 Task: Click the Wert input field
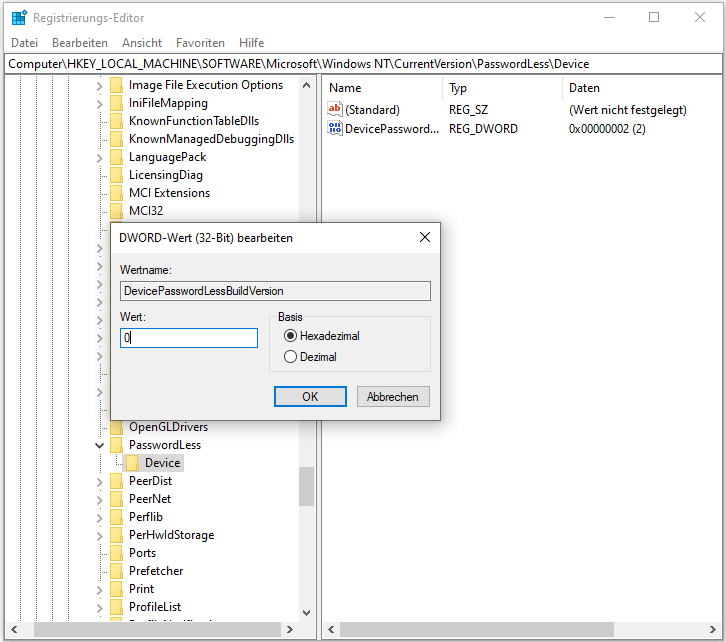pos(188,338)
